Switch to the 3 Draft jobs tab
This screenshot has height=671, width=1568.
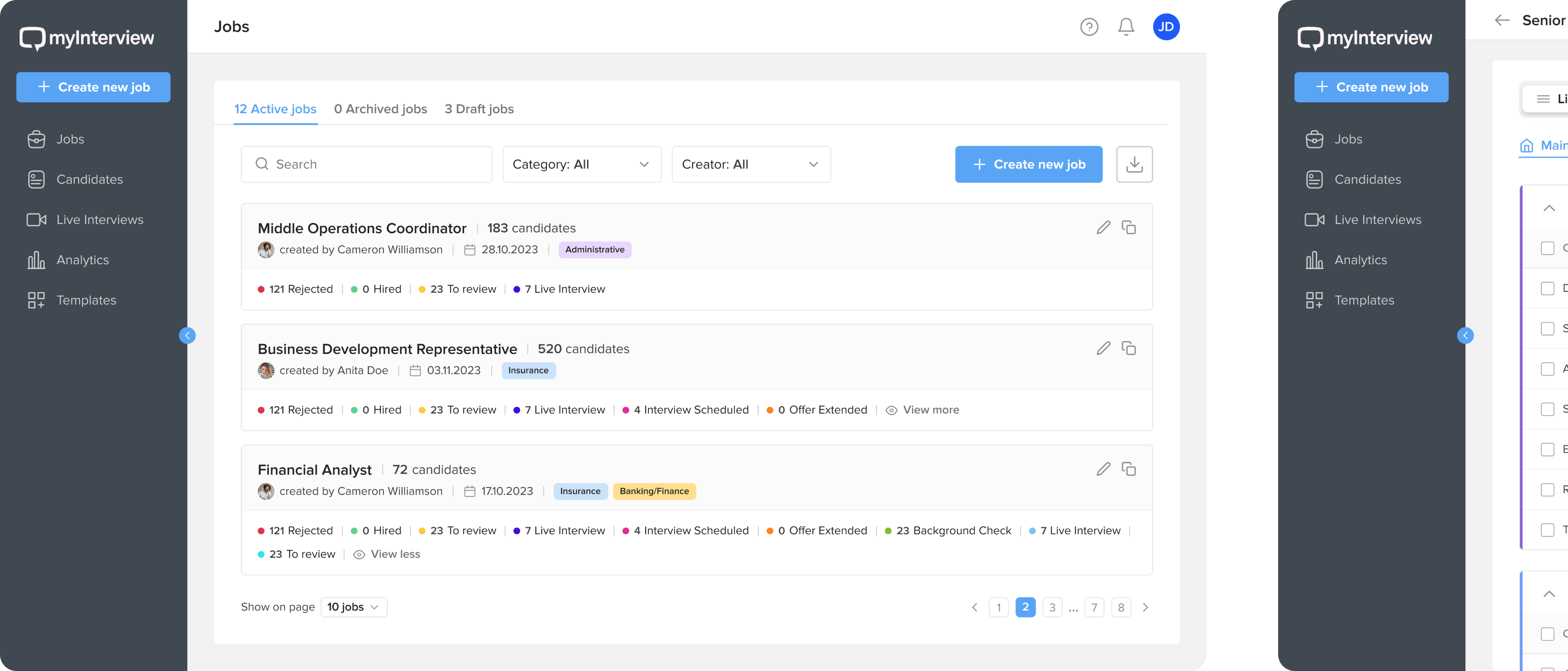[x=478, y=109]
